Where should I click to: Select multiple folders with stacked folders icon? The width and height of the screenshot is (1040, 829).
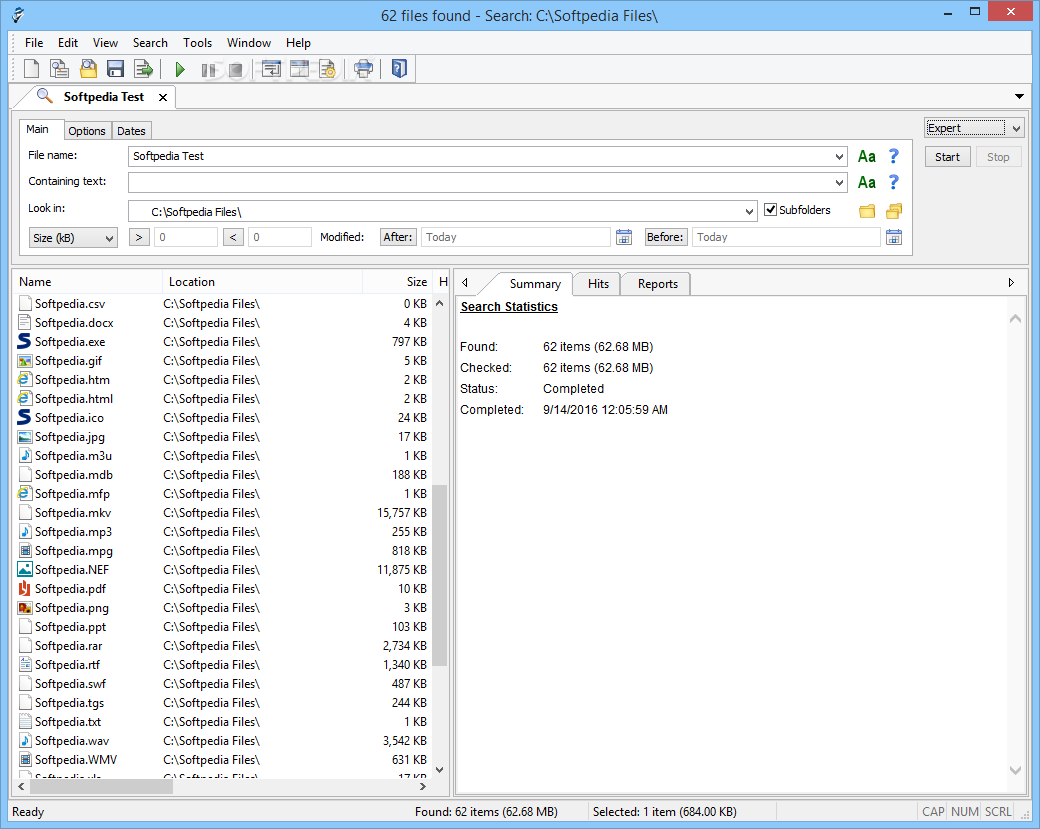[894, 211]
